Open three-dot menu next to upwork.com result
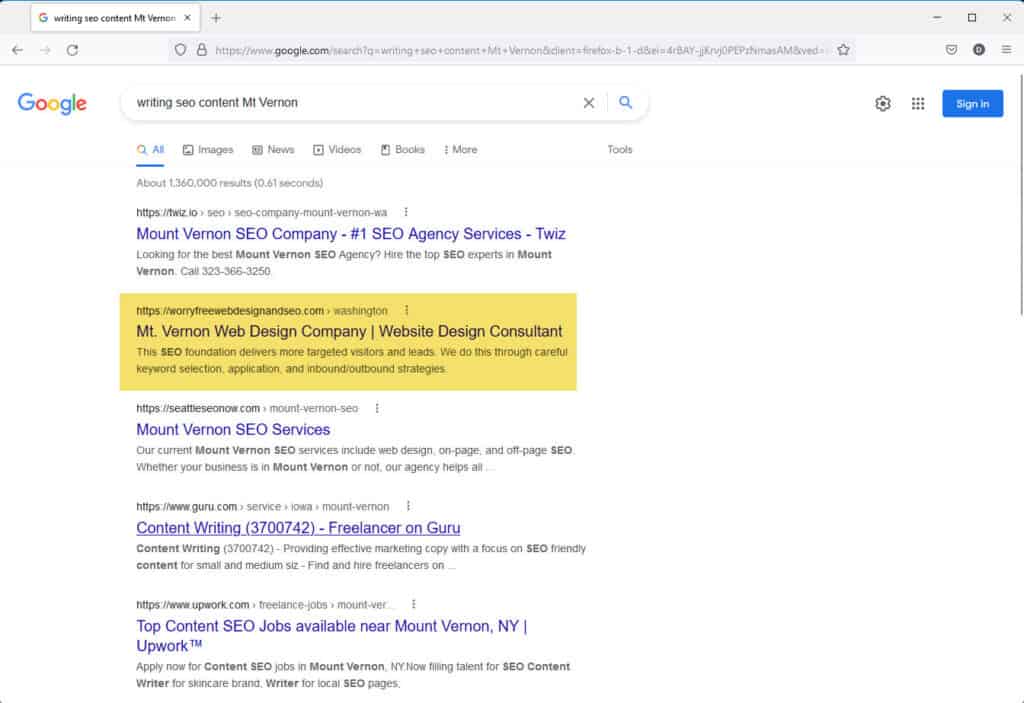 click(413, 604)
